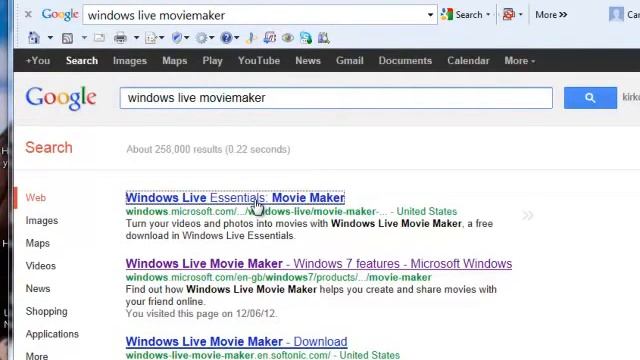Click the softonic.com green URL text
This screenshot has height=360, width=640.
[228, 355]
